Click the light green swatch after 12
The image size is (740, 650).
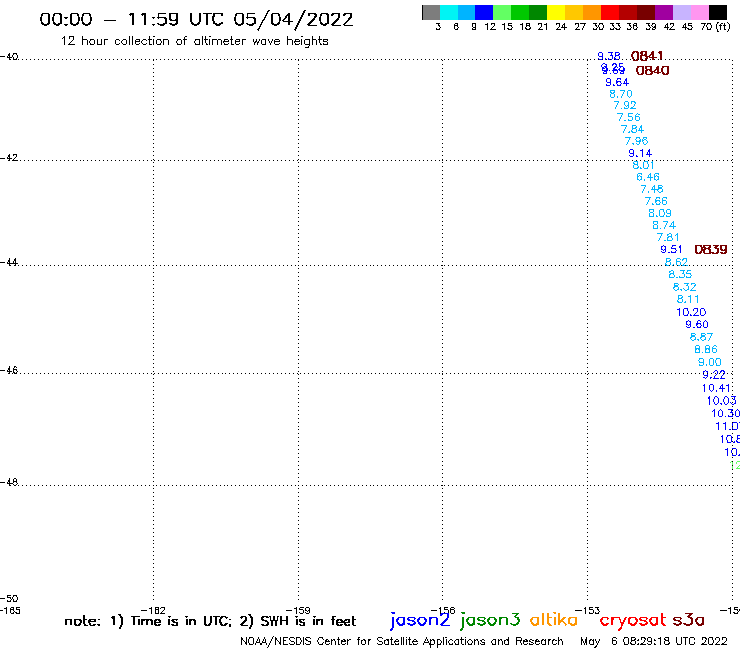(503, 12)
